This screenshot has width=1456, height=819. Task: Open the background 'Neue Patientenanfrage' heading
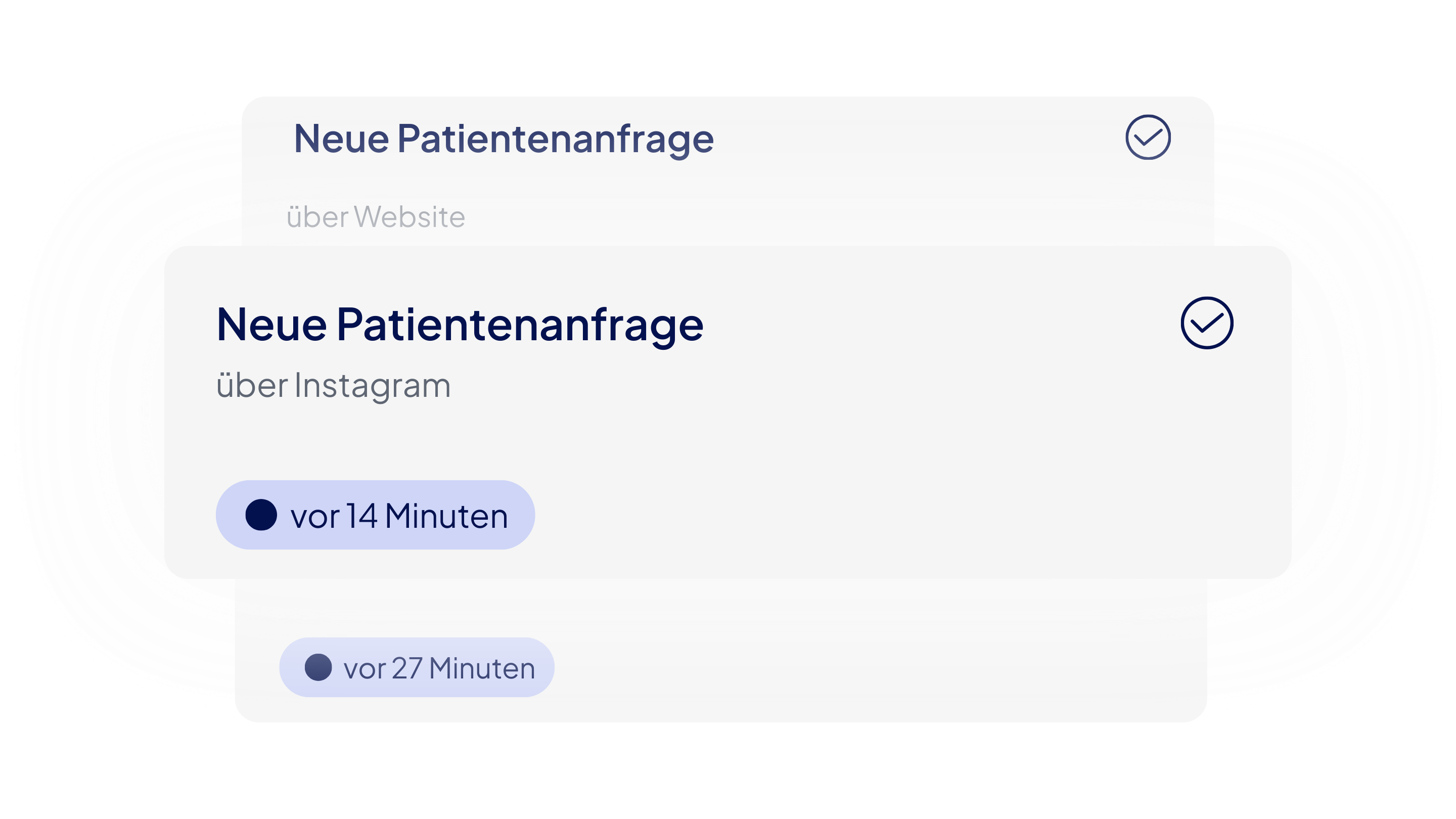[x=503, y=139]
